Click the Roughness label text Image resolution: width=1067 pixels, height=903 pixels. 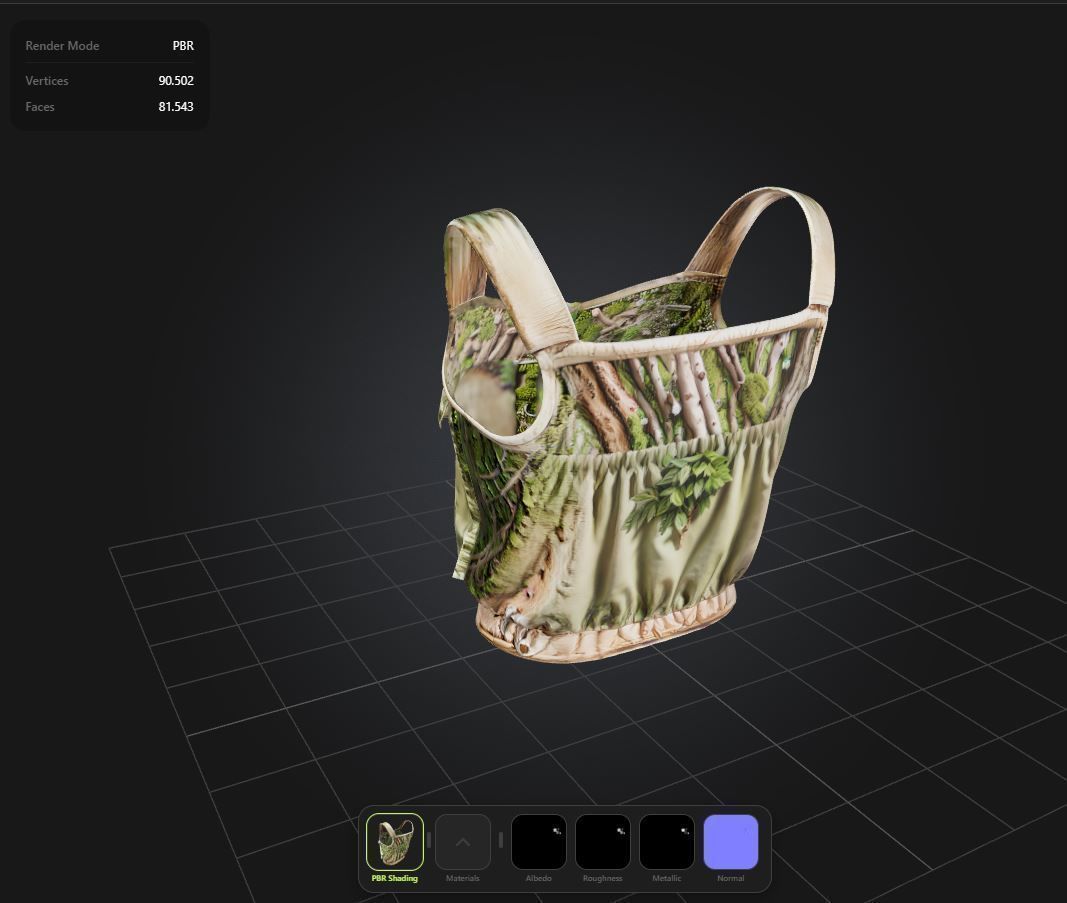602,879
